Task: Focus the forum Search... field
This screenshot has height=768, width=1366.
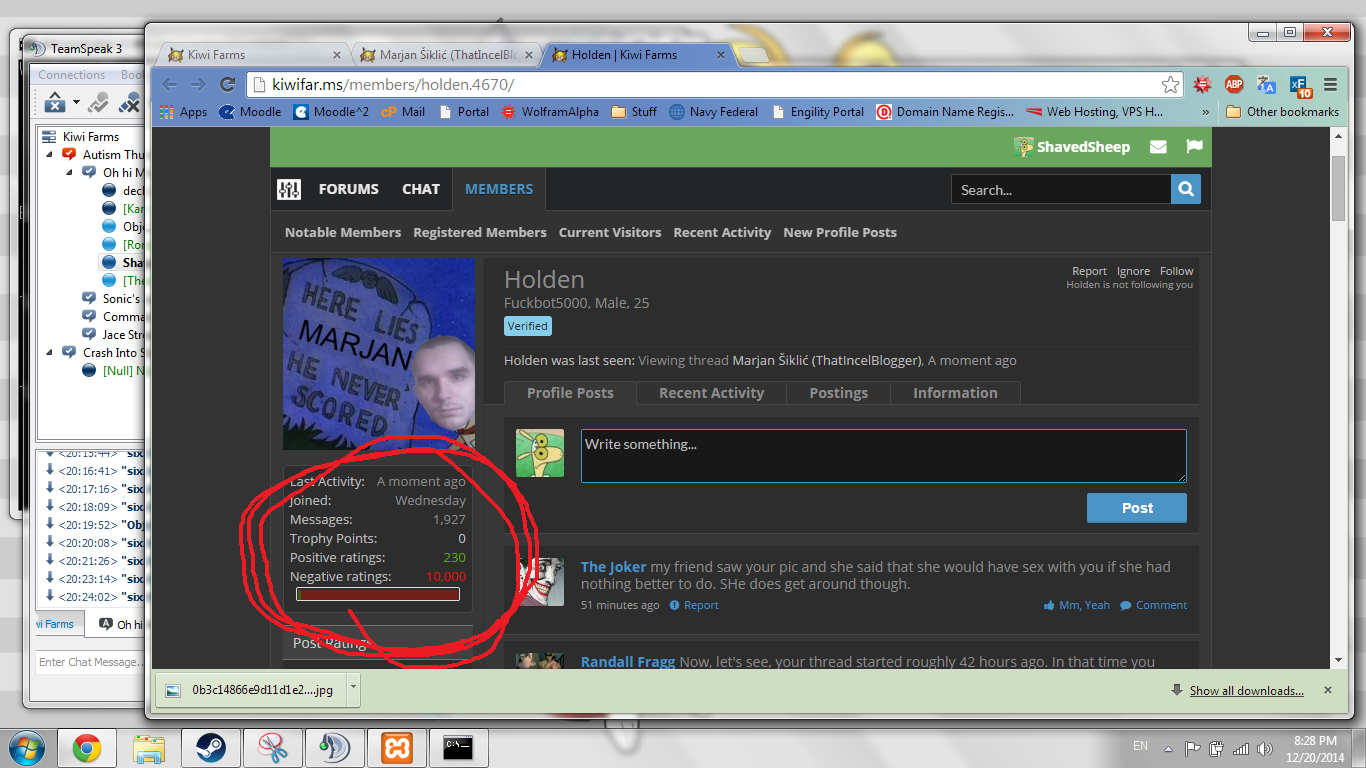Action: pos(1061,189)
